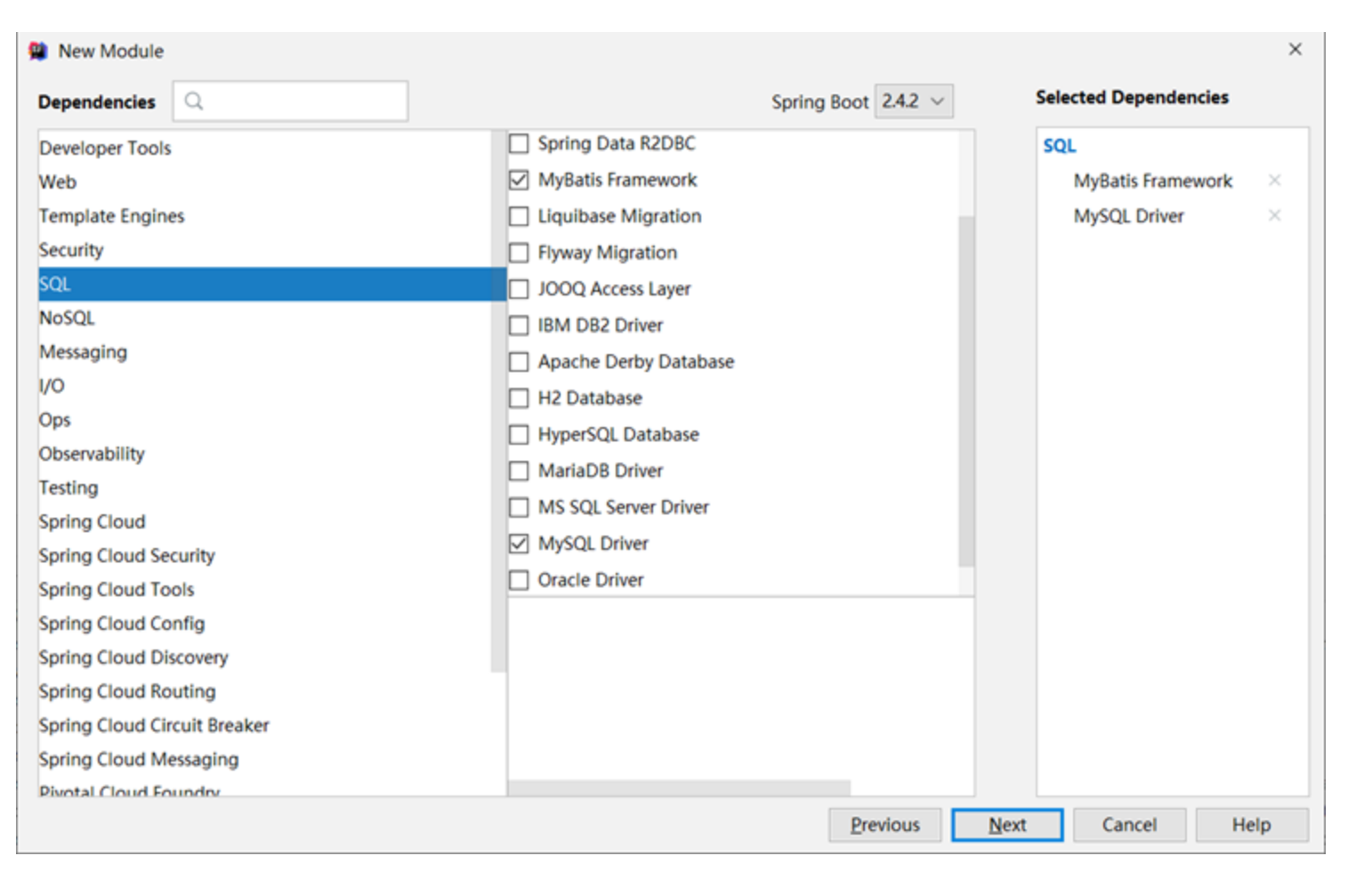Choose Spring Cloud Routing category

tap(265, 691)
